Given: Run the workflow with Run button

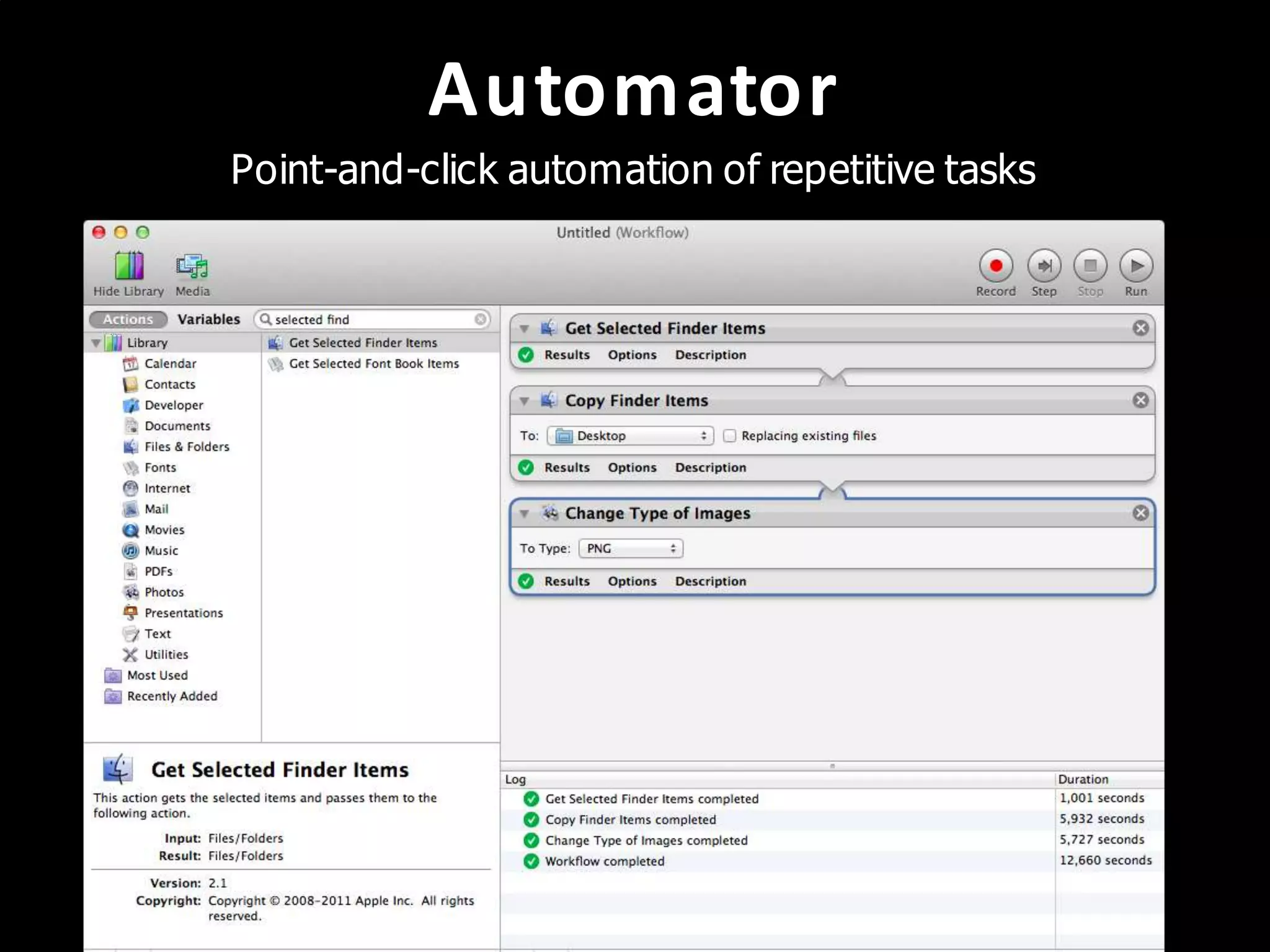Looking at the screenshot, I should coord(1136,267).
